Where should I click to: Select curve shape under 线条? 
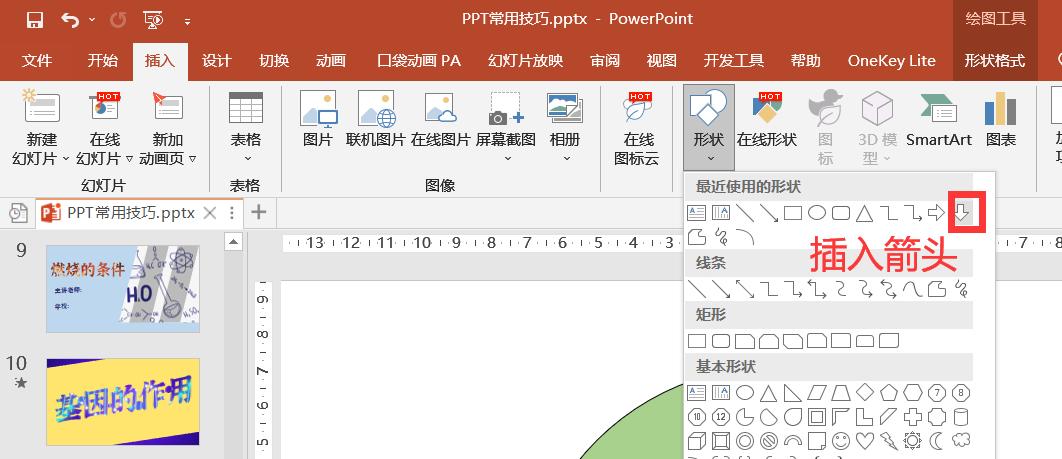(x=912, y=290)
